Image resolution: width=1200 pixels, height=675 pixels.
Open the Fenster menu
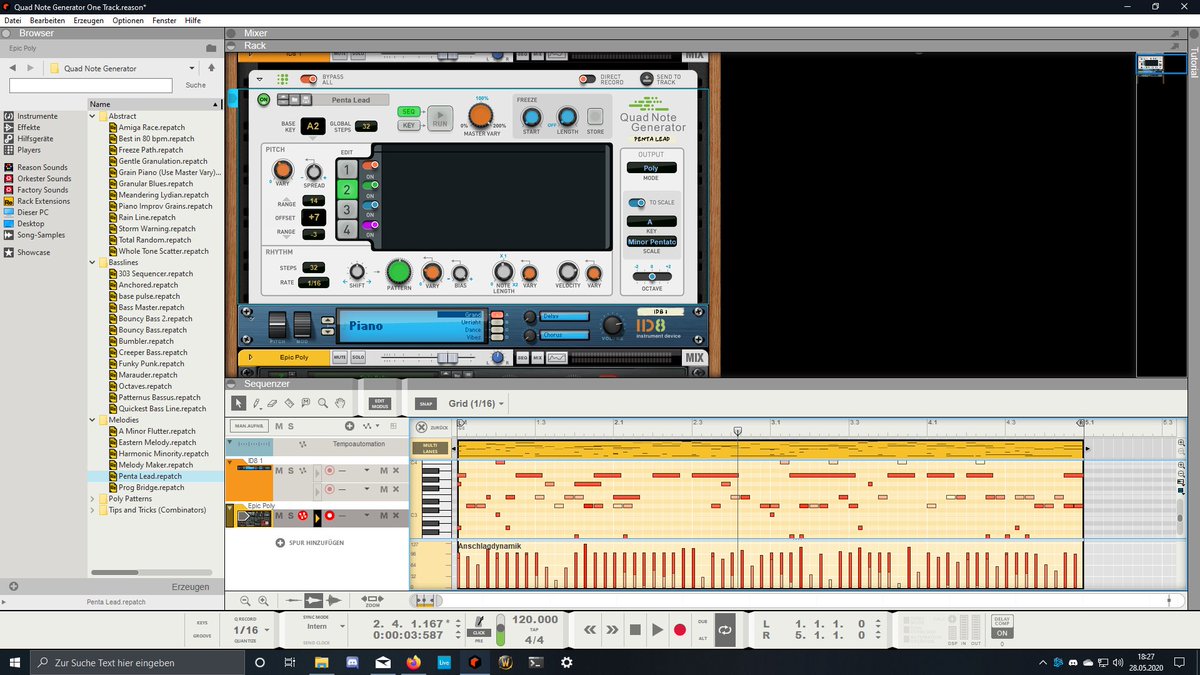tap(164, 20)
